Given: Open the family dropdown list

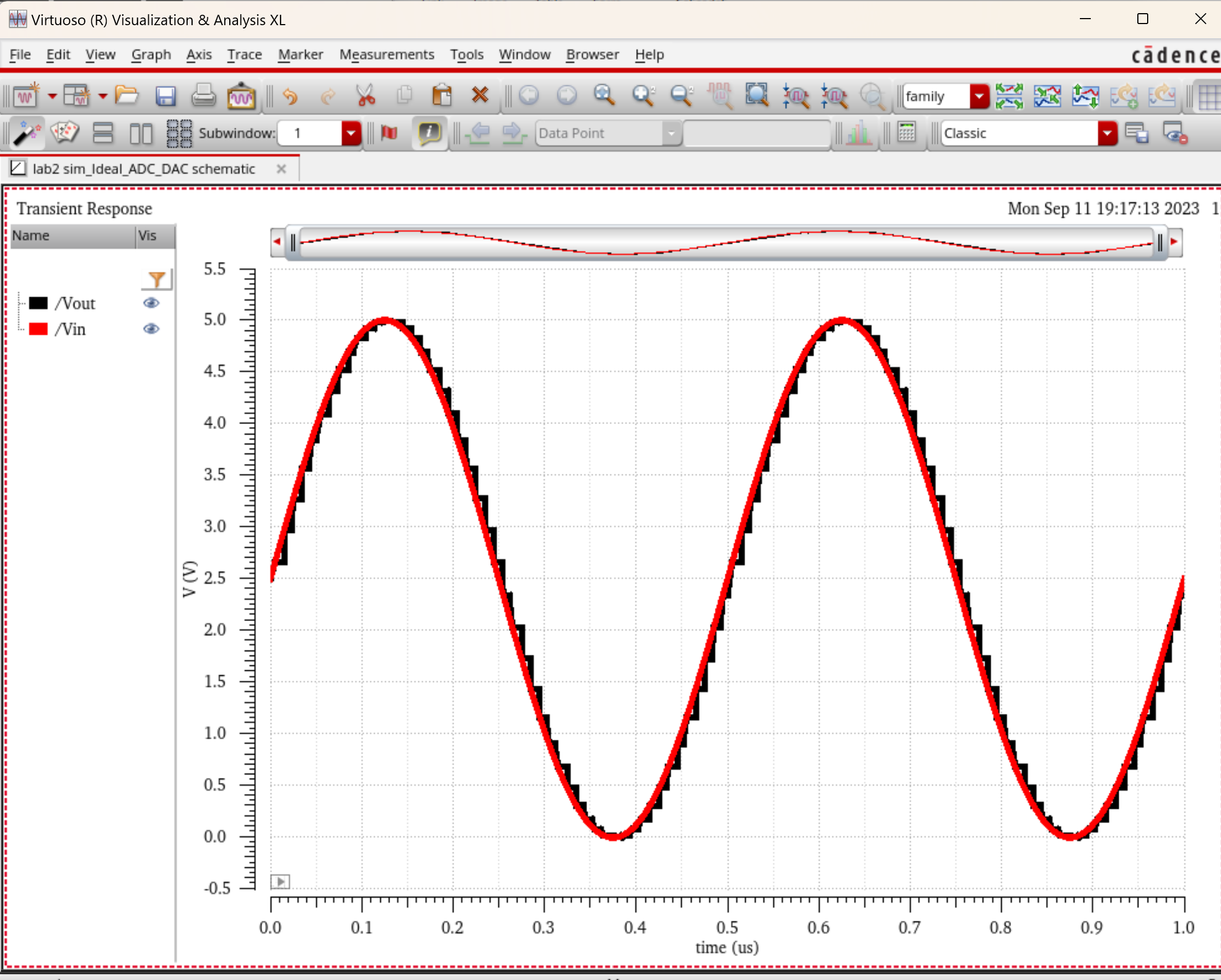Looking at the screenshot, I should 979,96.
